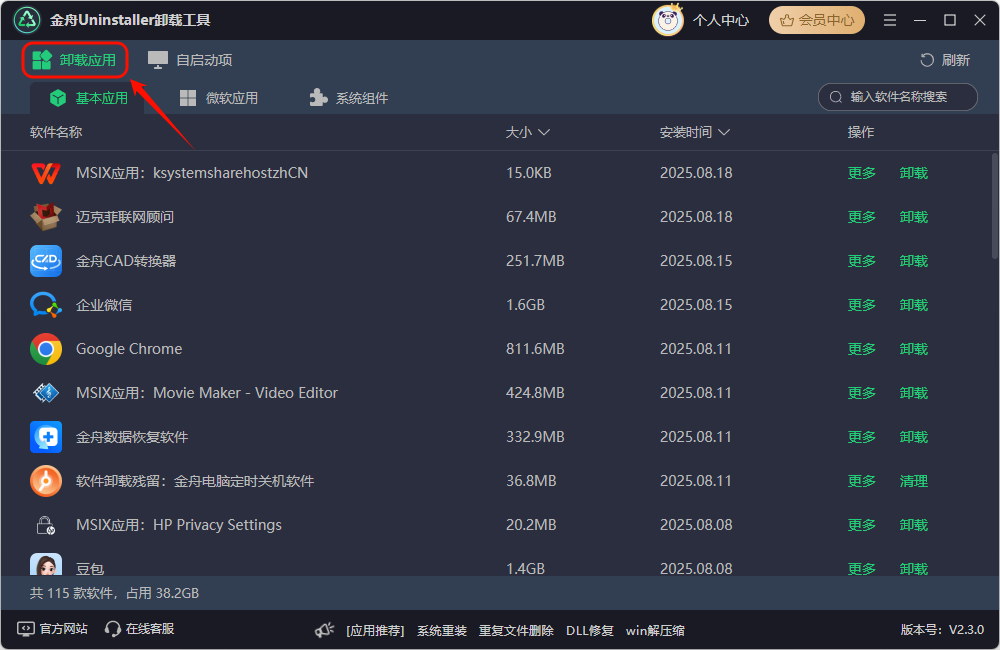Click the 金舟Uninstaller app logo icon
The width and height of the screenshot is (1000, 650).
pos(27,20)
